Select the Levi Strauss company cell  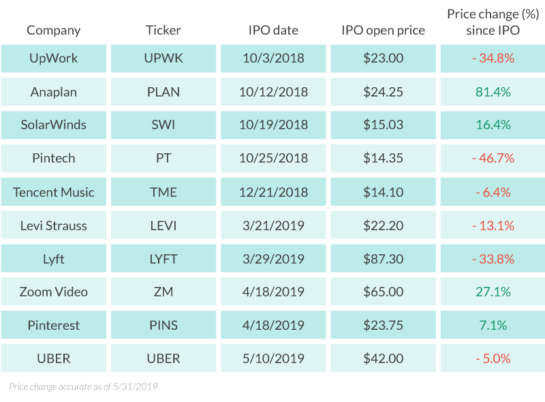(54, 225)
